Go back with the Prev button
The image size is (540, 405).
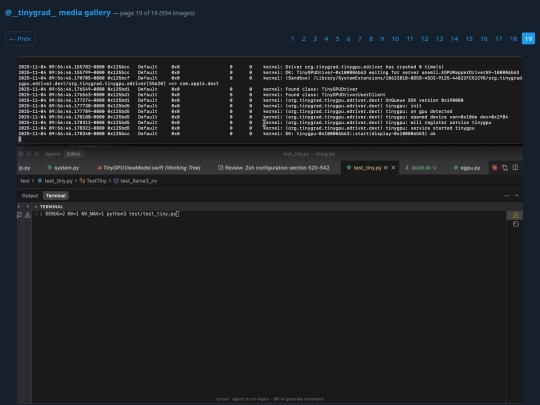(20, 39)
